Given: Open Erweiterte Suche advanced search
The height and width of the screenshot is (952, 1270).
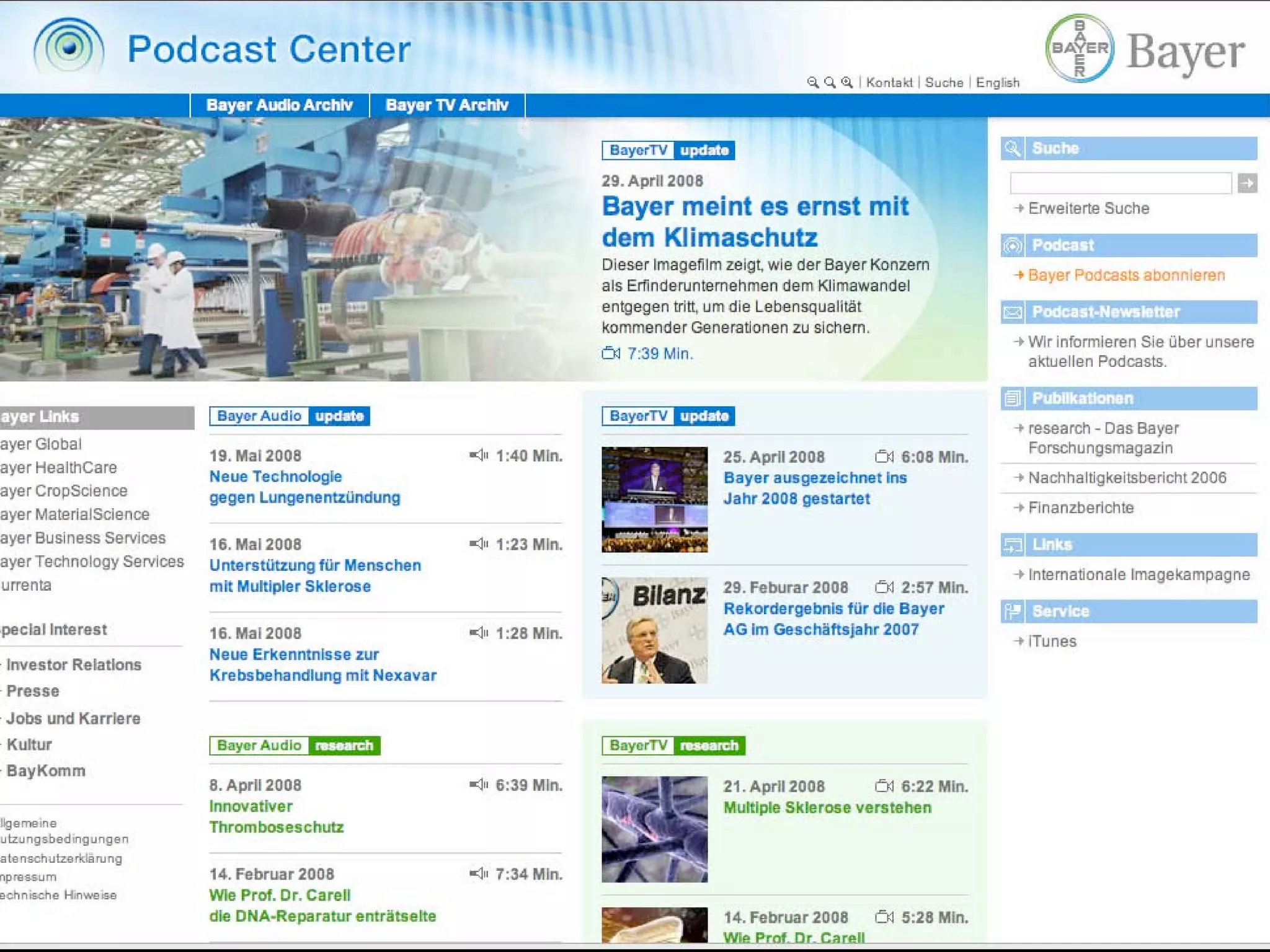Looking at the screenshot, I should (1088, 208).
